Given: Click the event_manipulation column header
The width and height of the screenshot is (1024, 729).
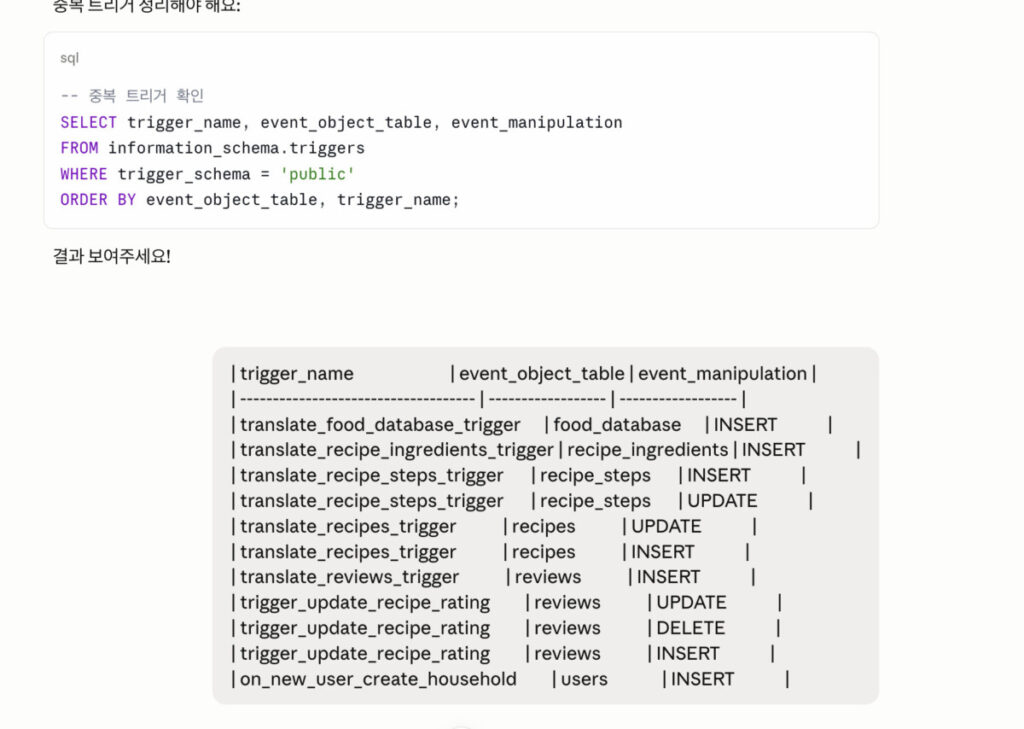Looking at the screenshot, I should coord(722,374).
